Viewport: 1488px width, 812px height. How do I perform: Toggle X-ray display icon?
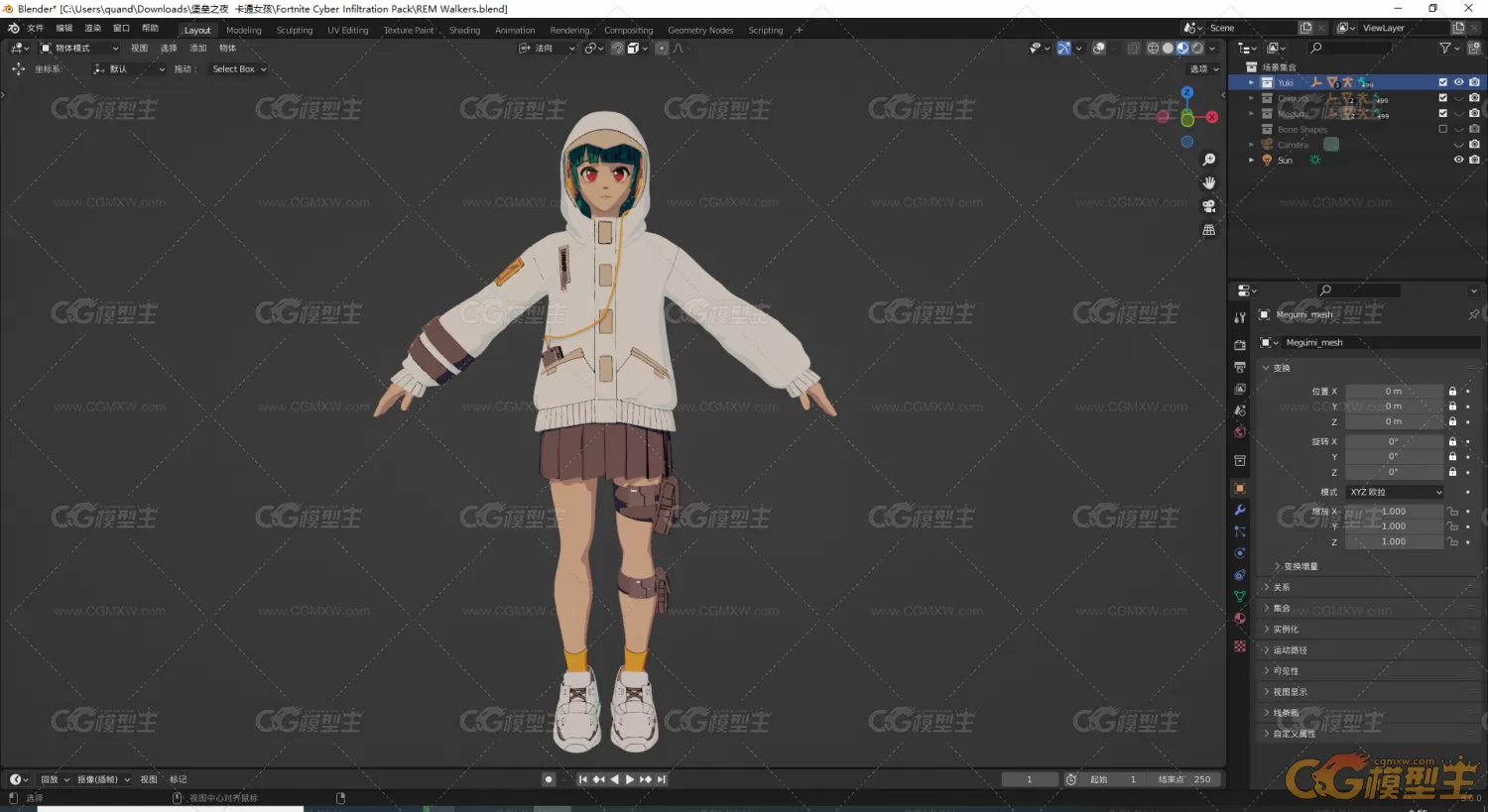click(1133, 48)
